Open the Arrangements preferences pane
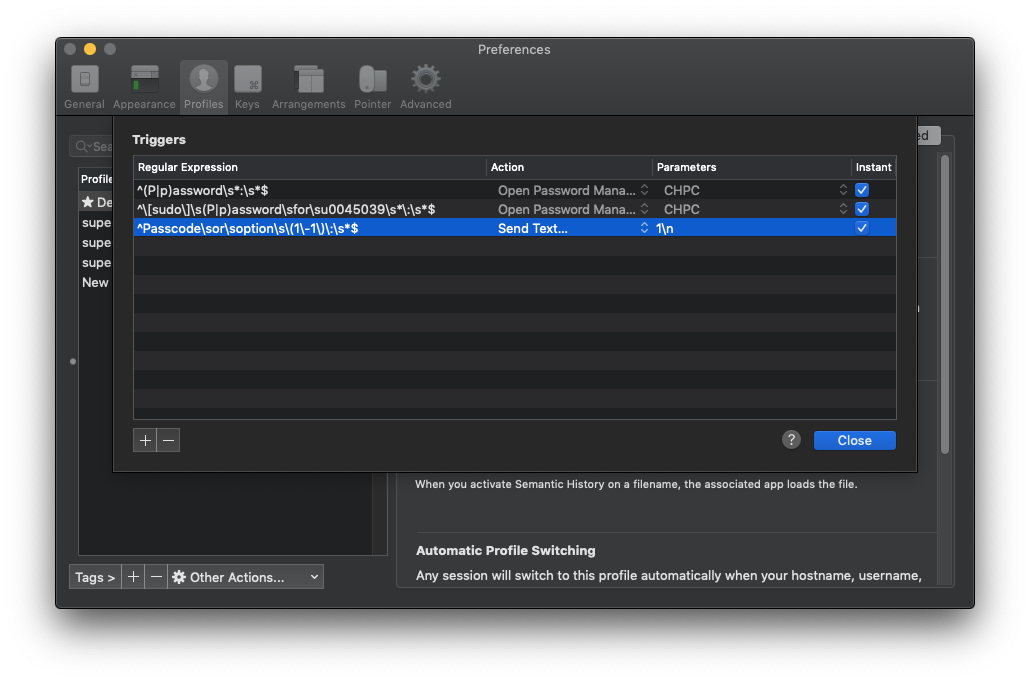 coord(308,87)
